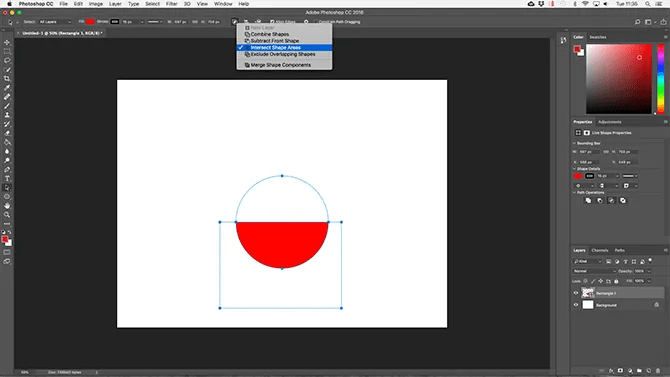The height and width of the screenshot is (377, 670).
Task: Select the Type tool
Action: tap(7, 178)
